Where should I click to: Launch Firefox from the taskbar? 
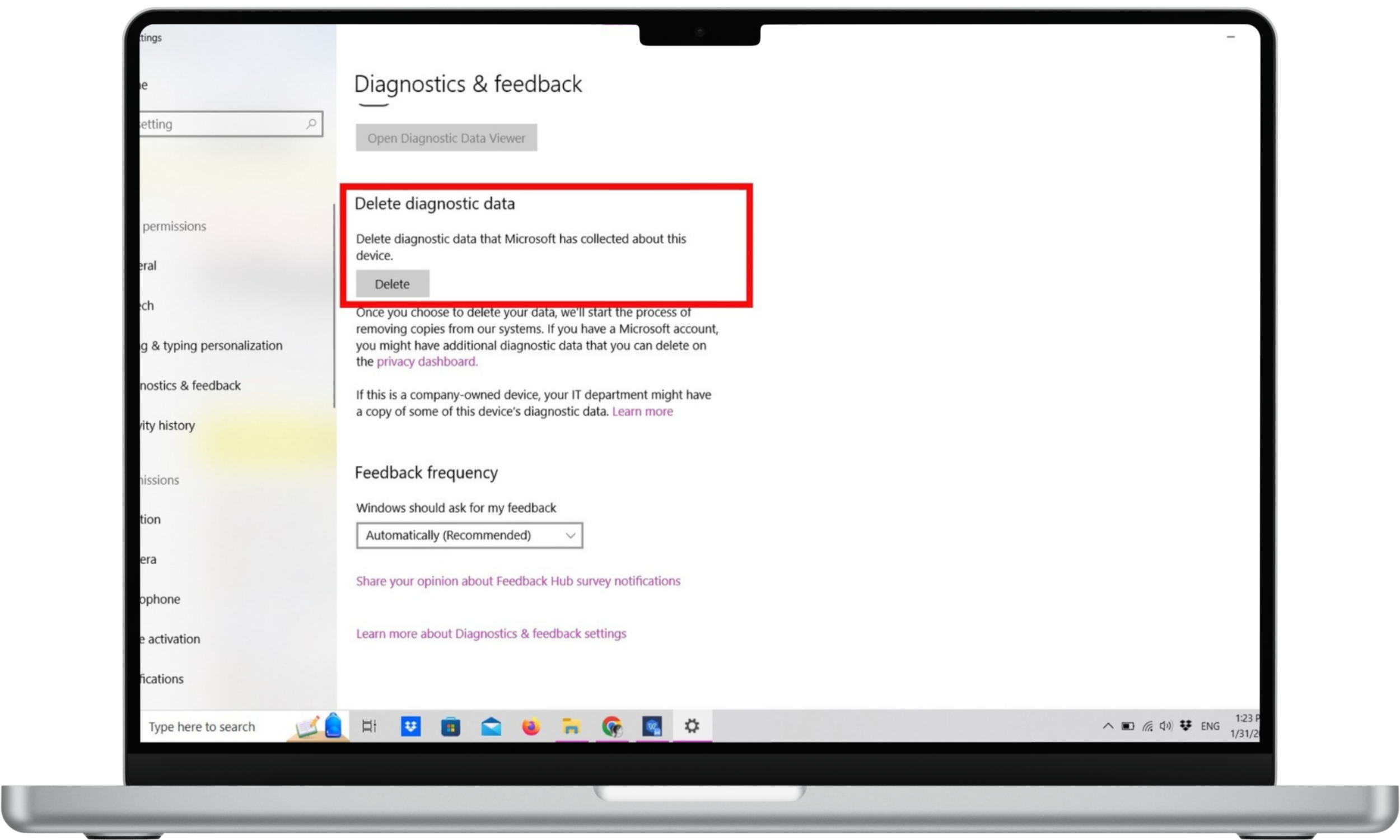click(x=531, y=726)
